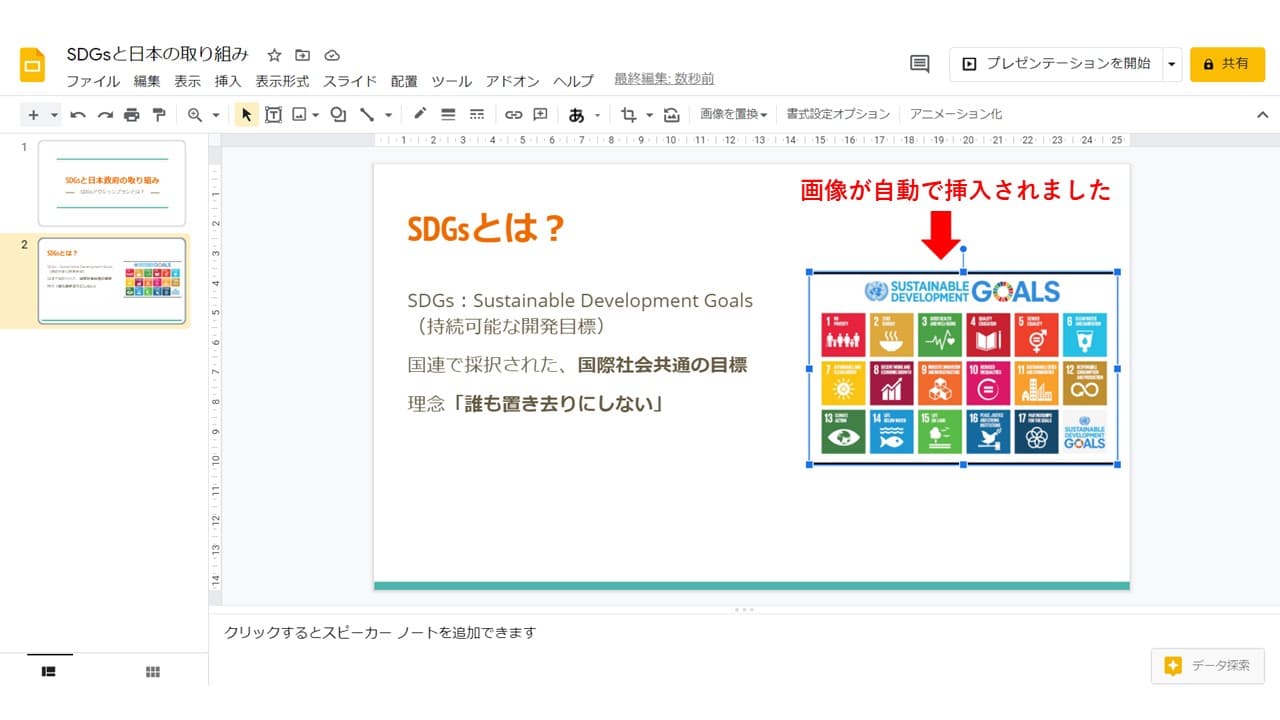Open the 画像を置換 dropdown
This screenshot has height=720, width=1280.
pyautogui.click(x=733, y=114)
